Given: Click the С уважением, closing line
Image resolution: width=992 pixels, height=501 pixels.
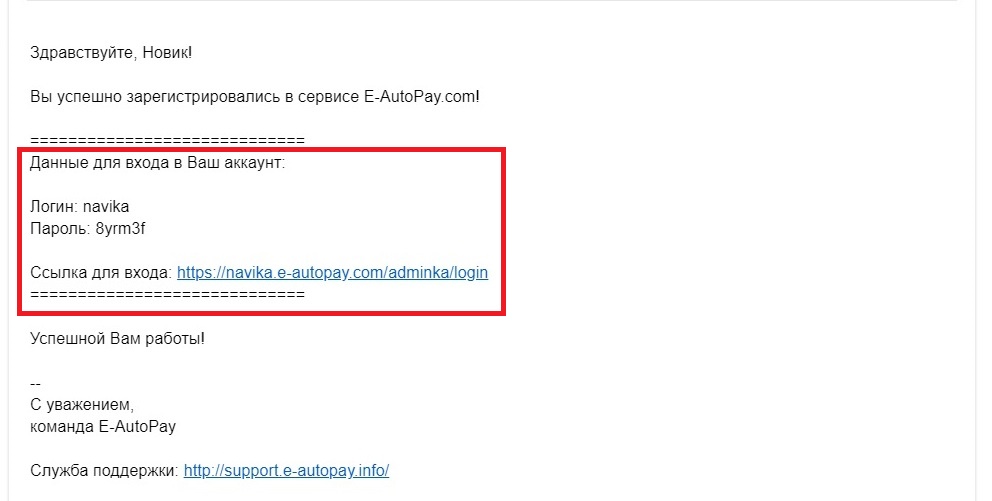Looking at the screenshot, I should (82, 405).
